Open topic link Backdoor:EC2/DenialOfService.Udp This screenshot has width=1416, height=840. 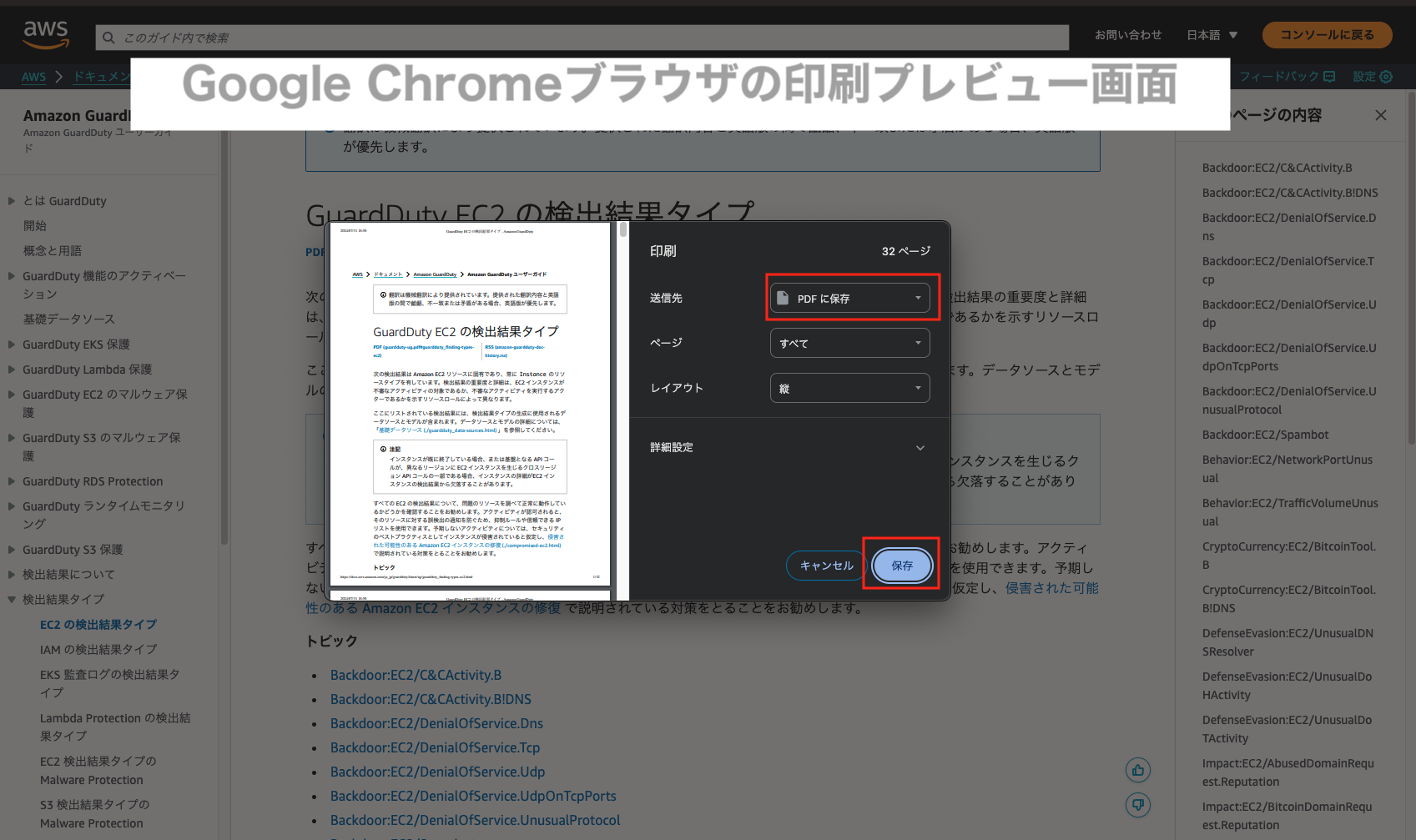[437, 772]
